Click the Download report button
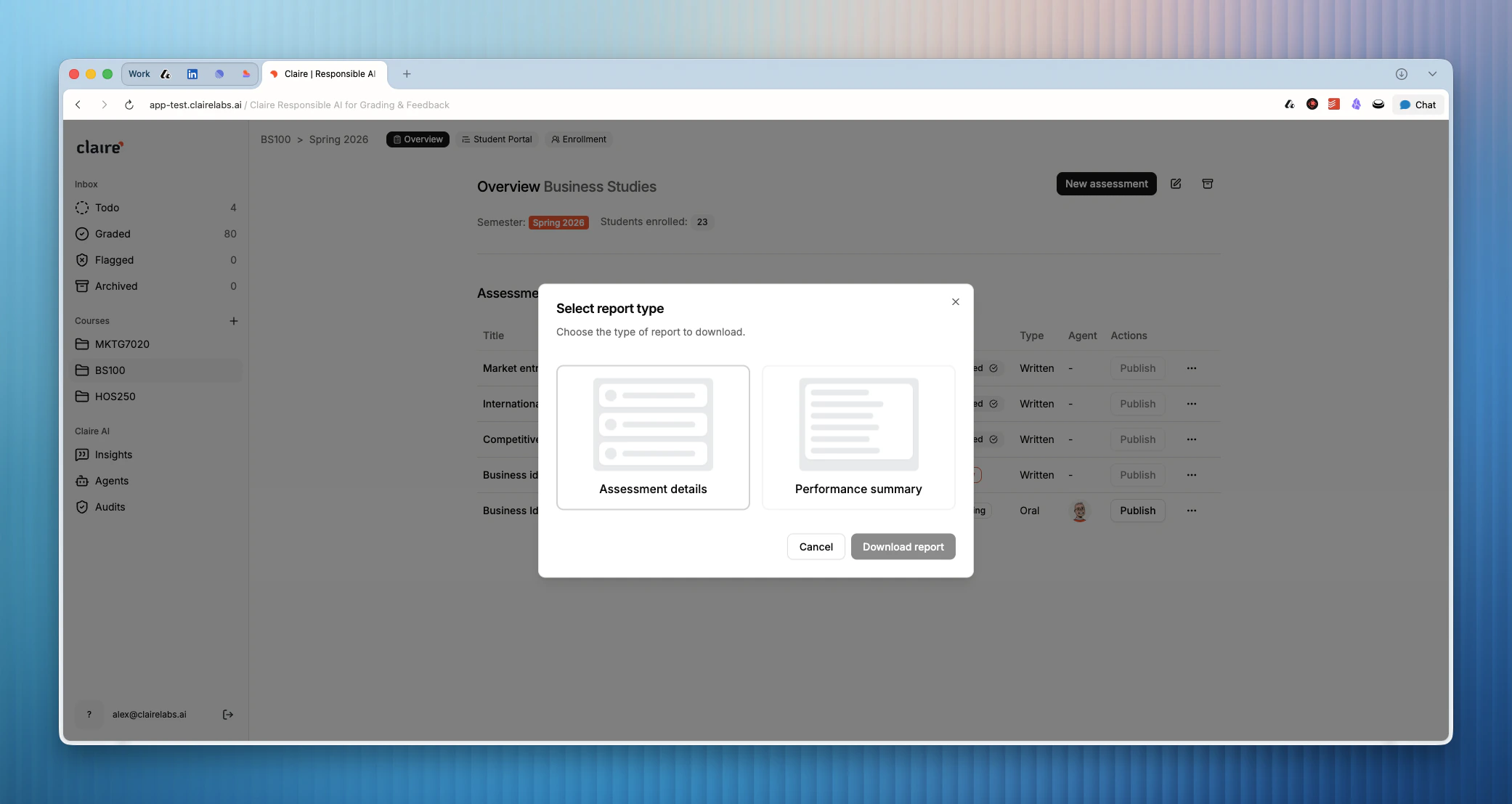Screen dimensions: 1512x804 (x=903, y=547)
